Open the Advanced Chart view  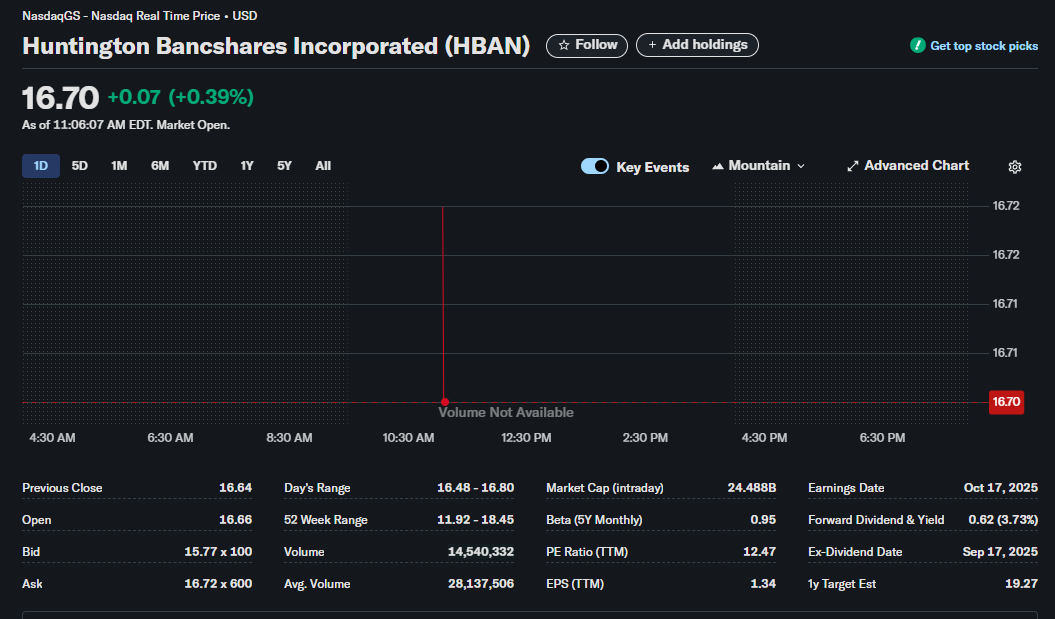[908, 166]
